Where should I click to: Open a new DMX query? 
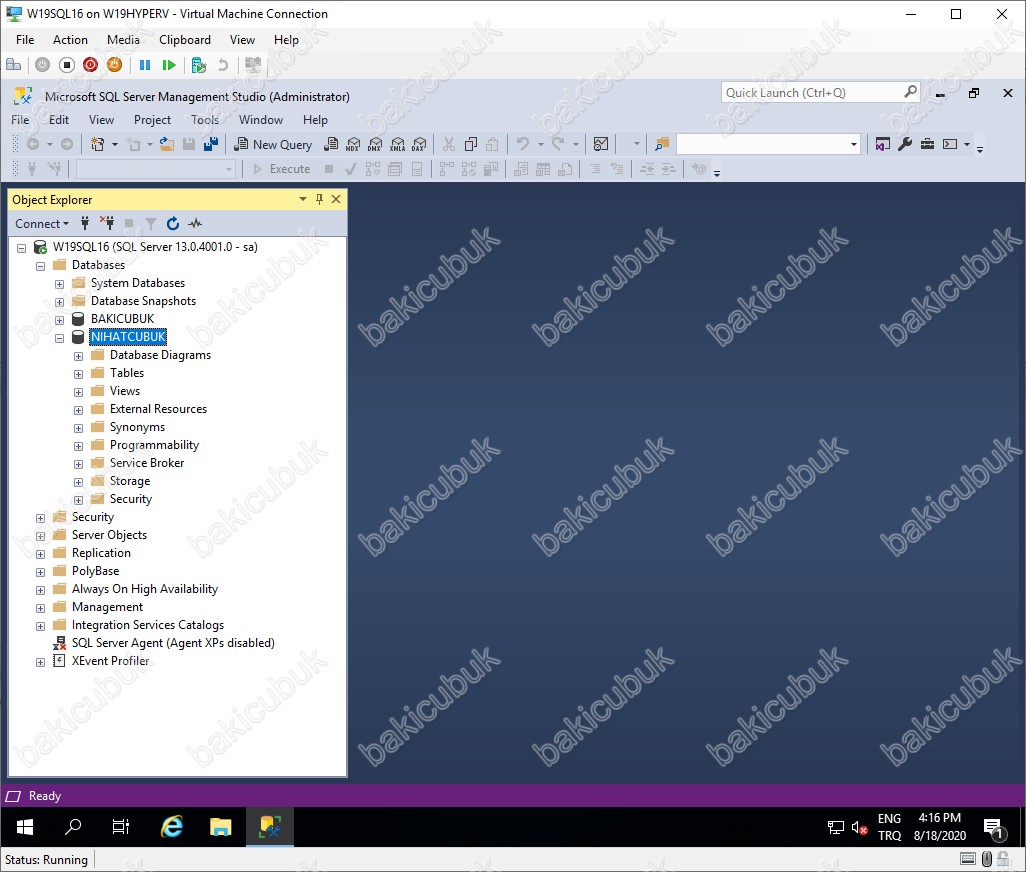[x=375, y=145]
